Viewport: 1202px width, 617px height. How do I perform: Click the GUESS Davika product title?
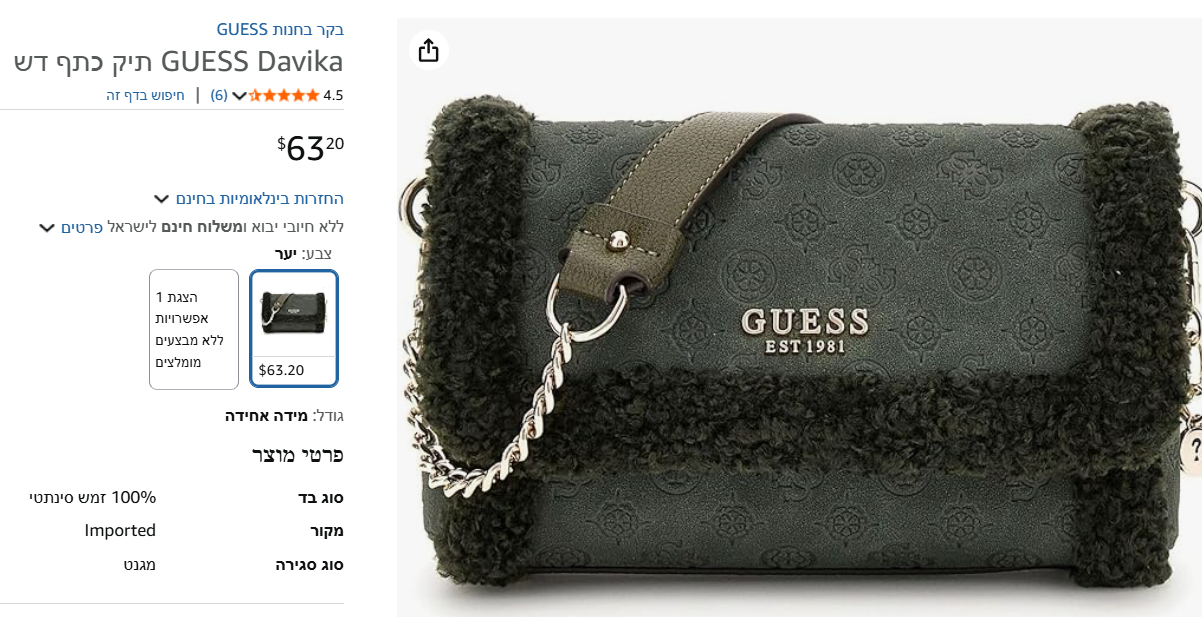click(x=179, y=62)
